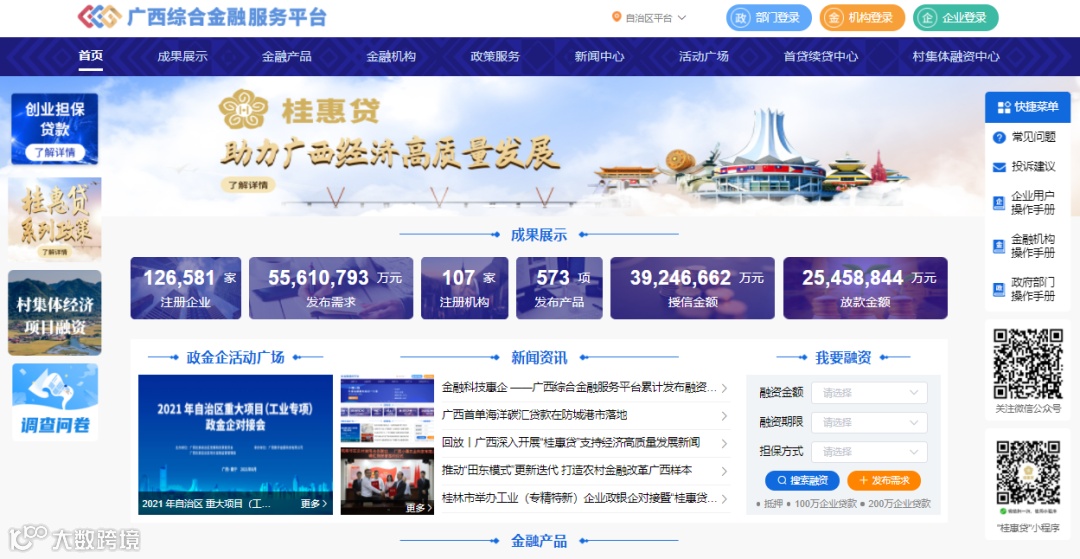Image resolution: width=1080 pixels, height=559 pixels.
Task: Open the 常见问题 question mark icon
Action: tap(999, 138)
